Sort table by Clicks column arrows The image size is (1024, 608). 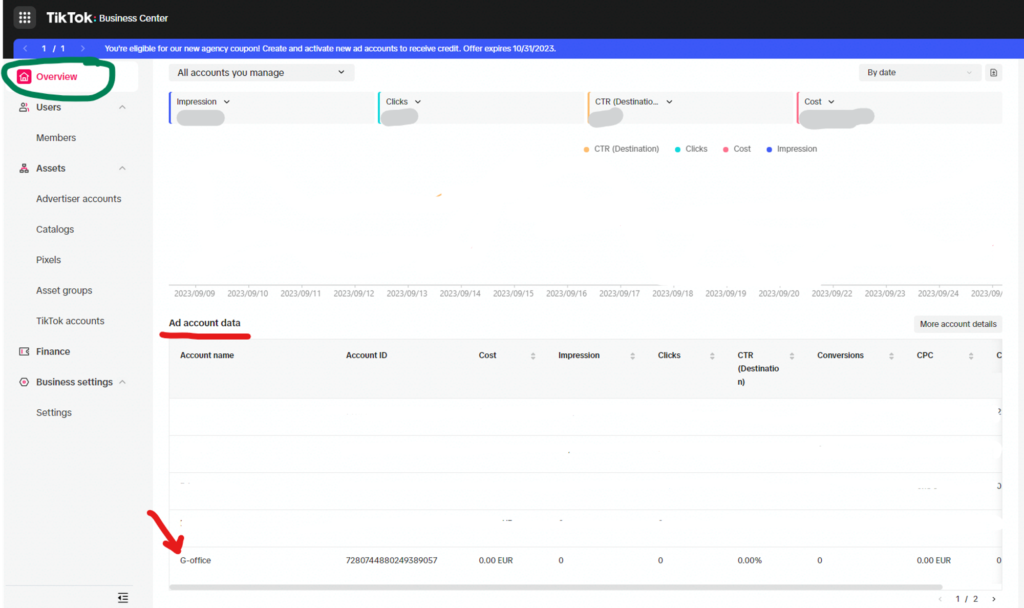pyautogui.click(x=712, y=356)
